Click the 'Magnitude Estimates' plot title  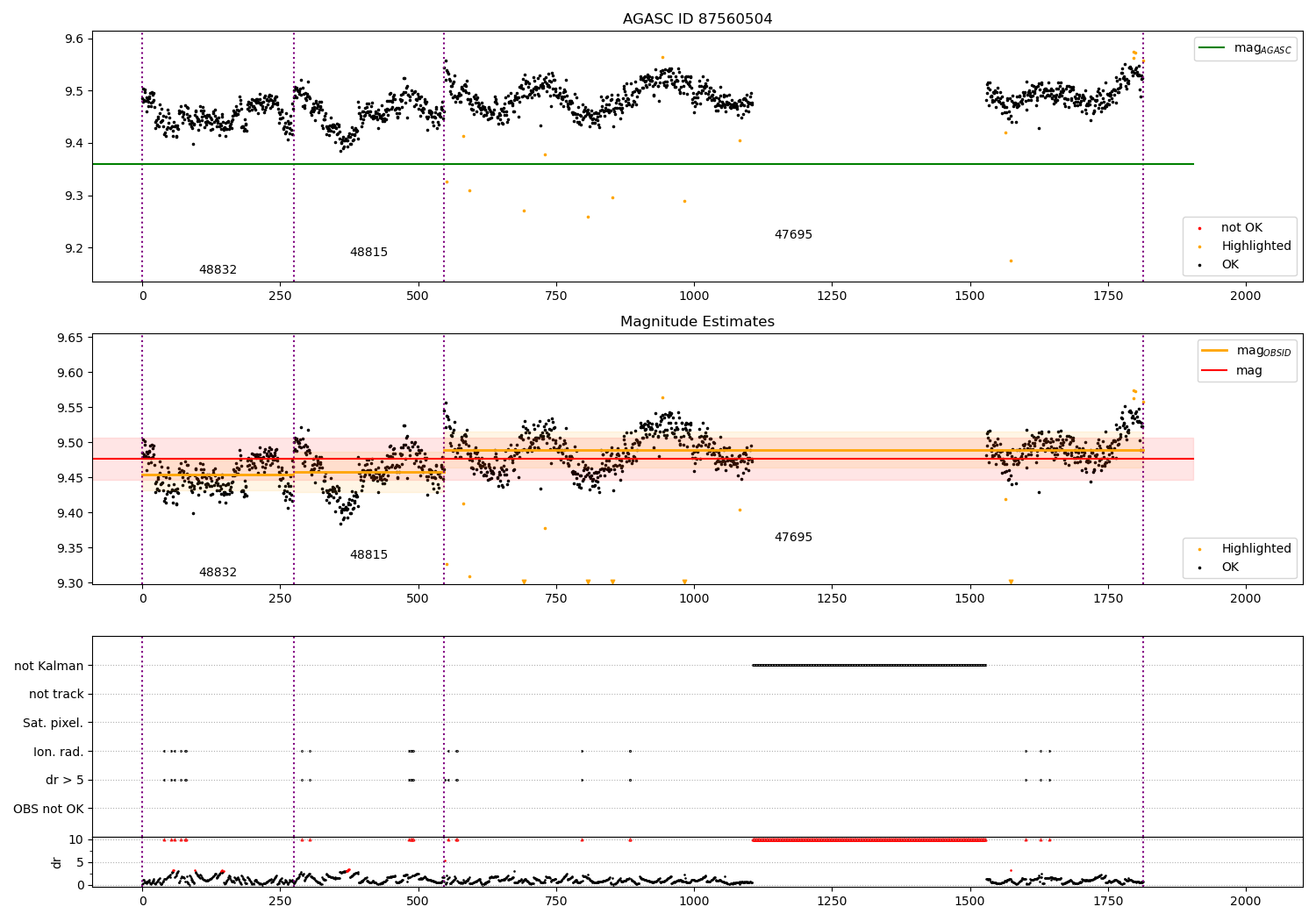tap(697, 322)
